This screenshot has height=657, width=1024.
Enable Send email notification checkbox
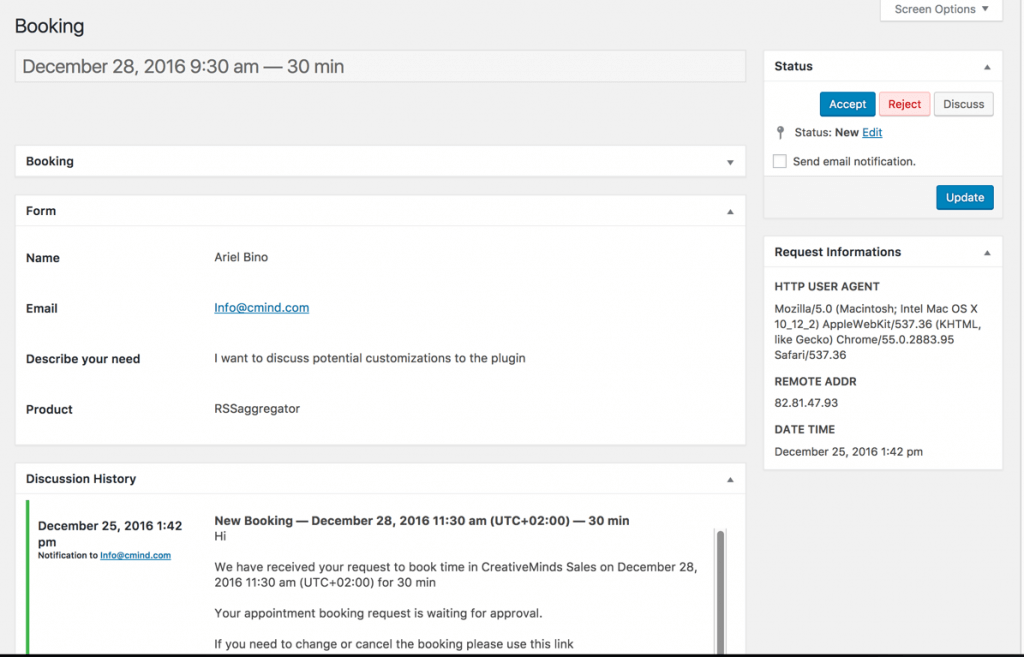point(780,161)
